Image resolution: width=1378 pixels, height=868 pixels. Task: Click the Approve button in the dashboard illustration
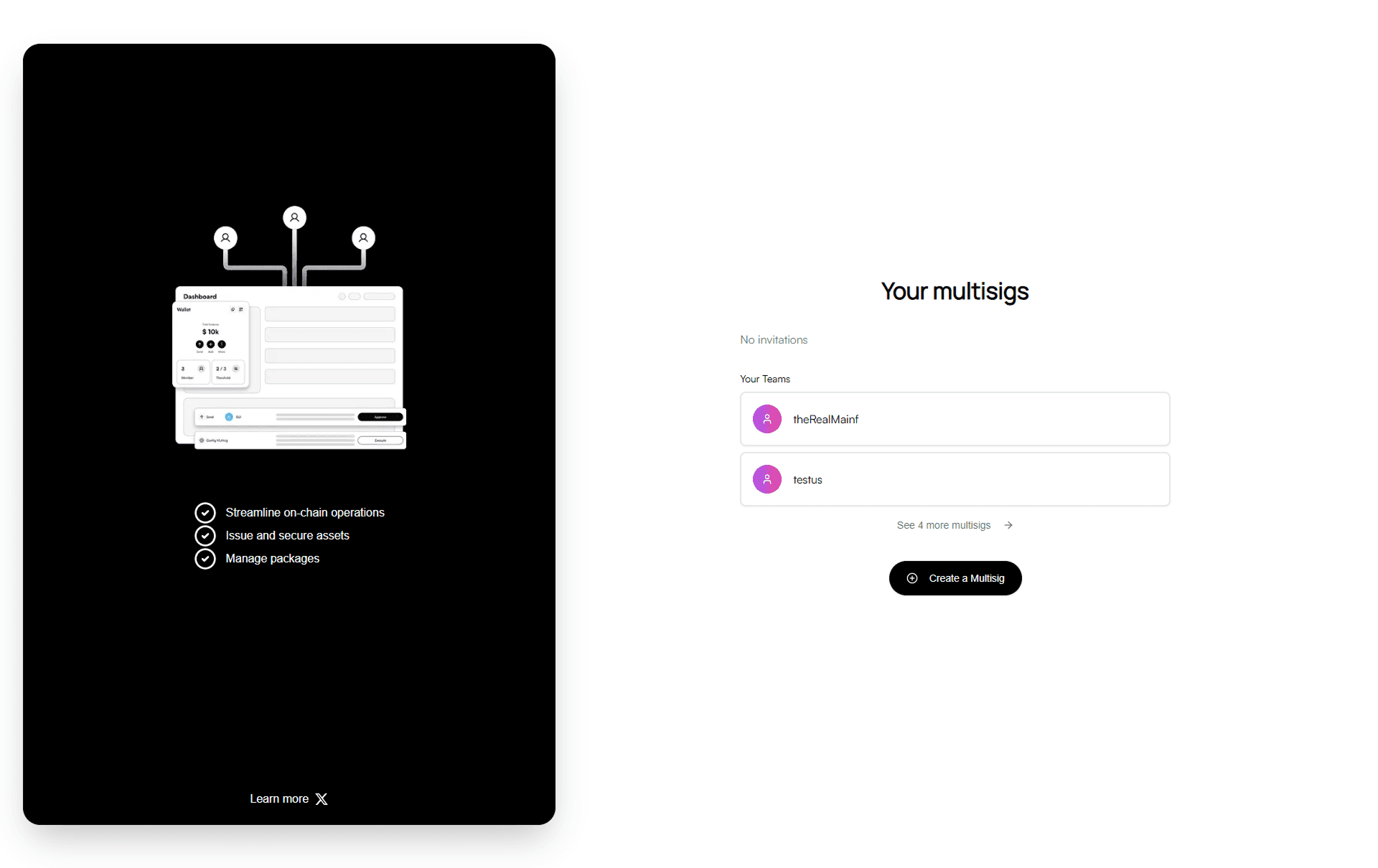pos(380,417)
